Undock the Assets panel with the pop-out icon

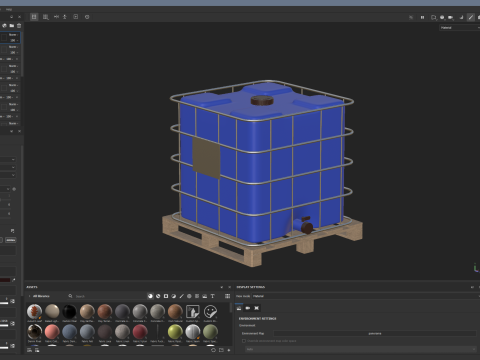click(222, 287)
